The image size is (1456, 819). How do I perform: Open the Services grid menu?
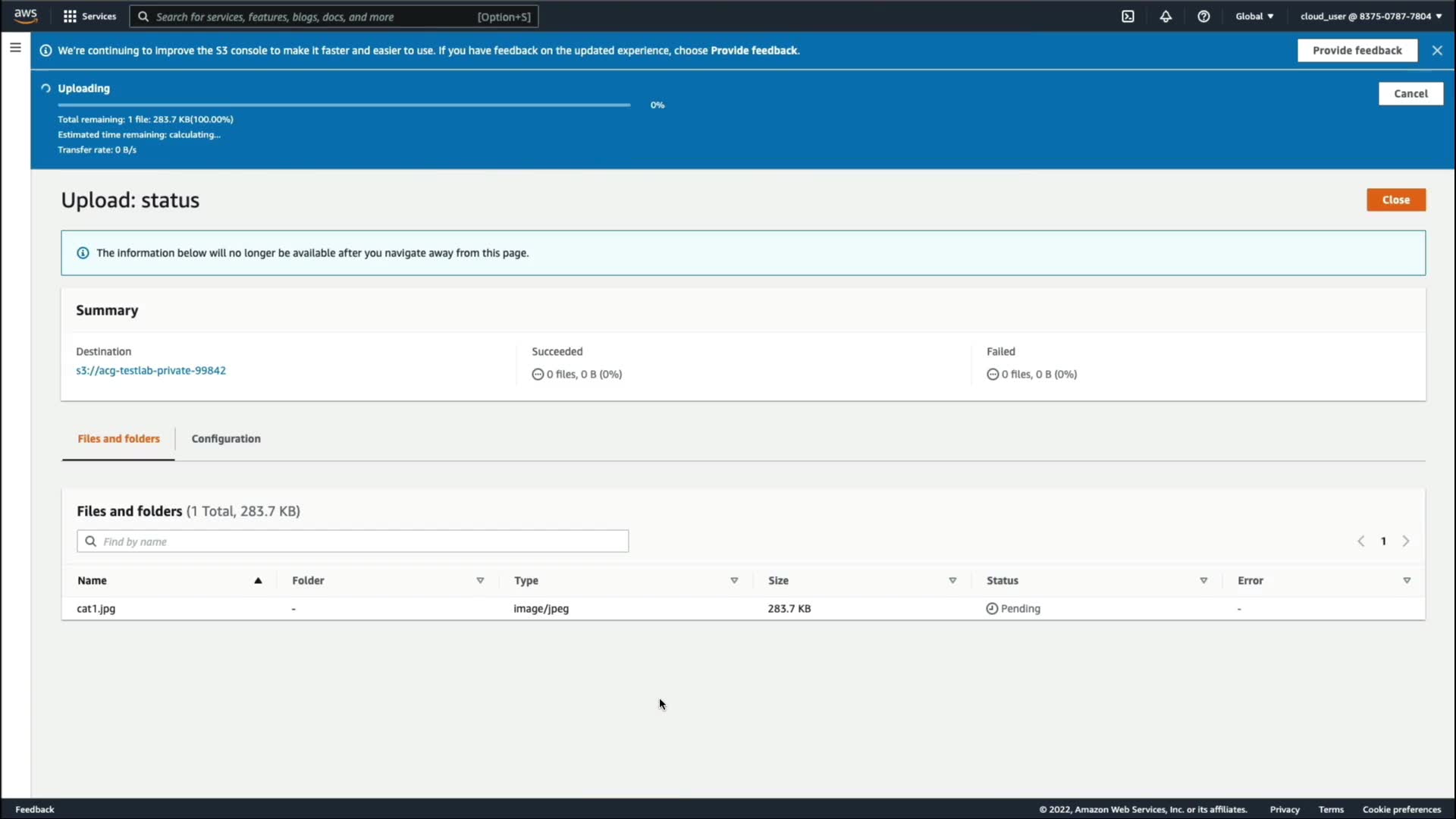coord(89,16)
